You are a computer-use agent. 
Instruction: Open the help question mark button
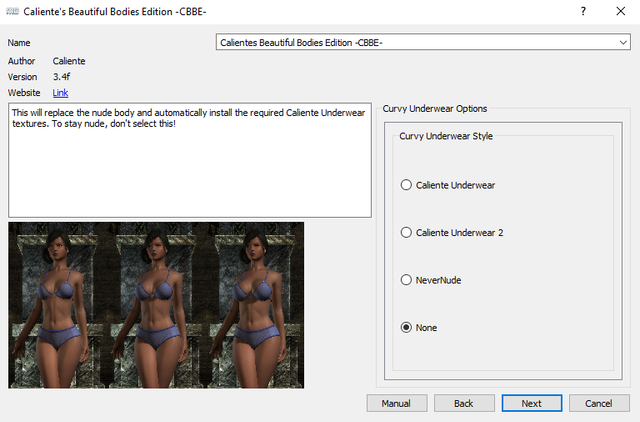coord(583,11)
